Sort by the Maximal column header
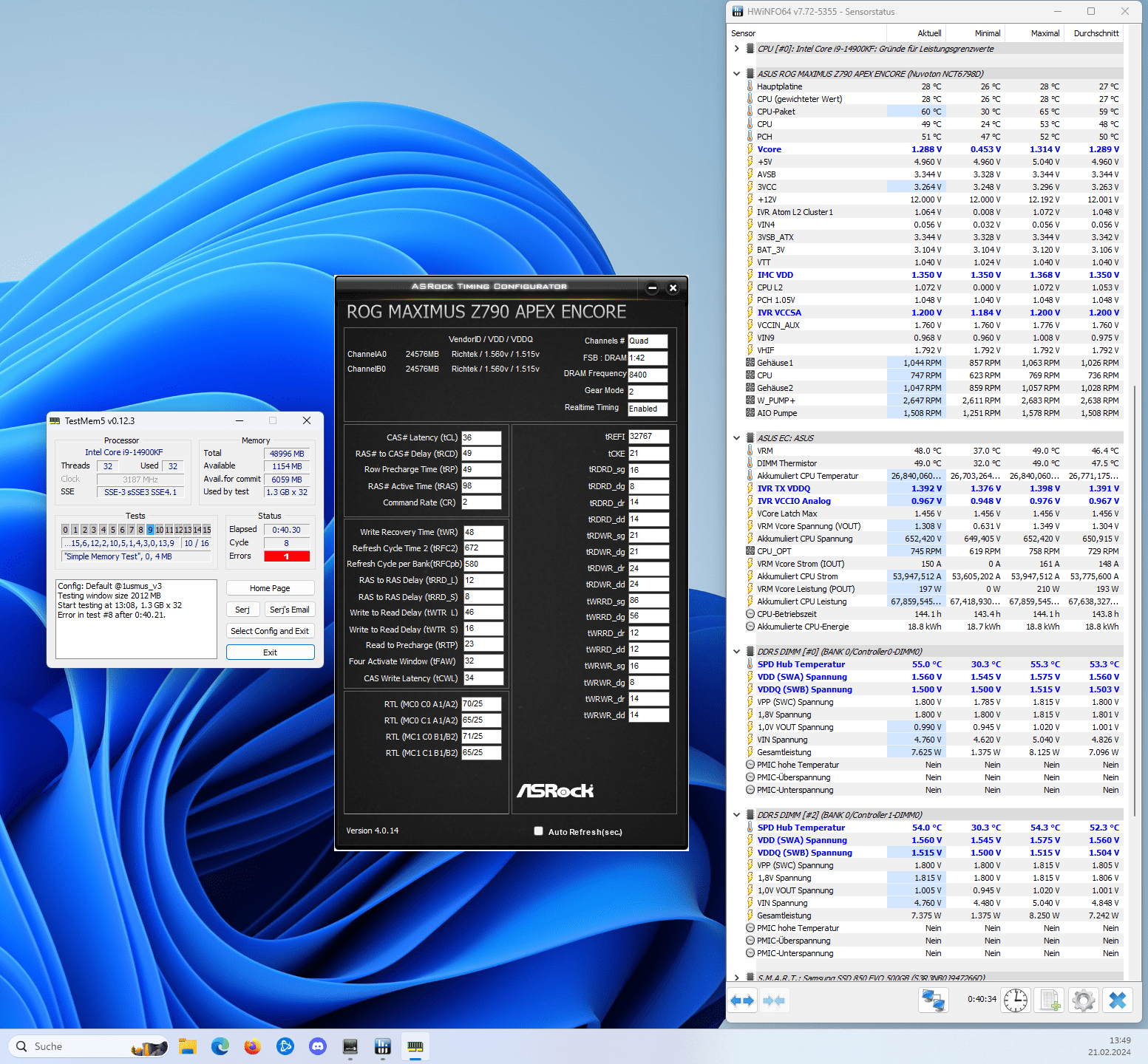 (1045, 33)
